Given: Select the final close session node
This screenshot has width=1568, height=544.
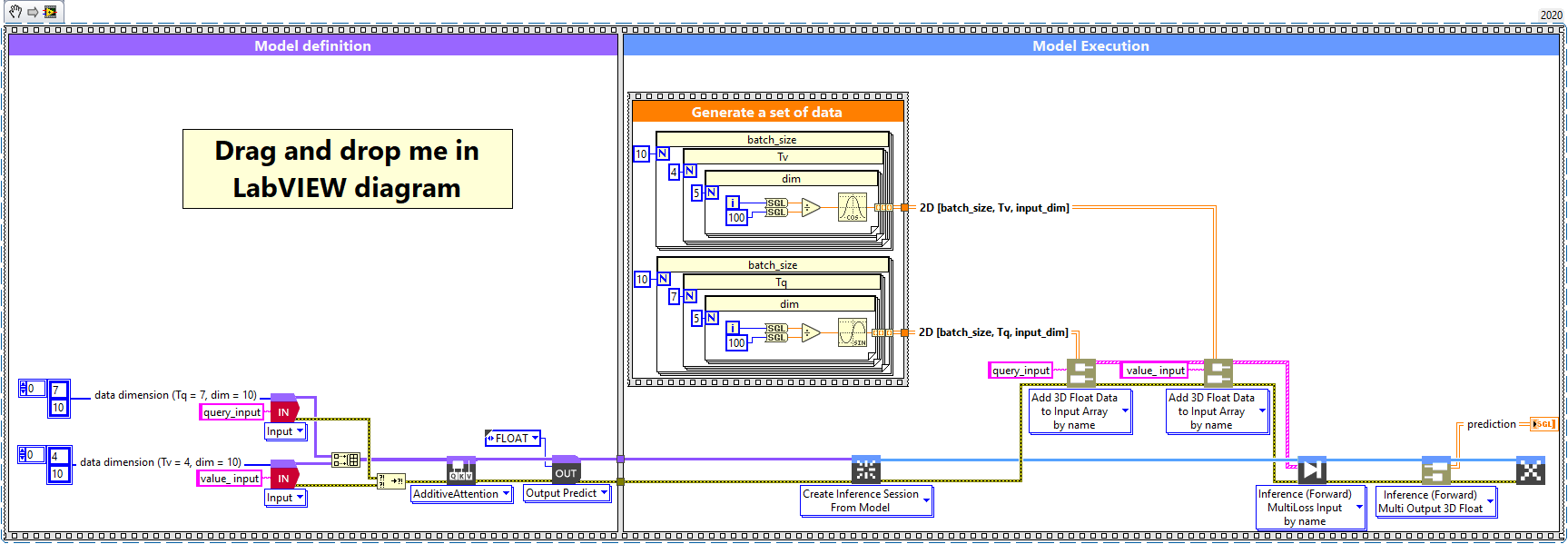Looking at the screenshot, I should tap(1531, 470).
